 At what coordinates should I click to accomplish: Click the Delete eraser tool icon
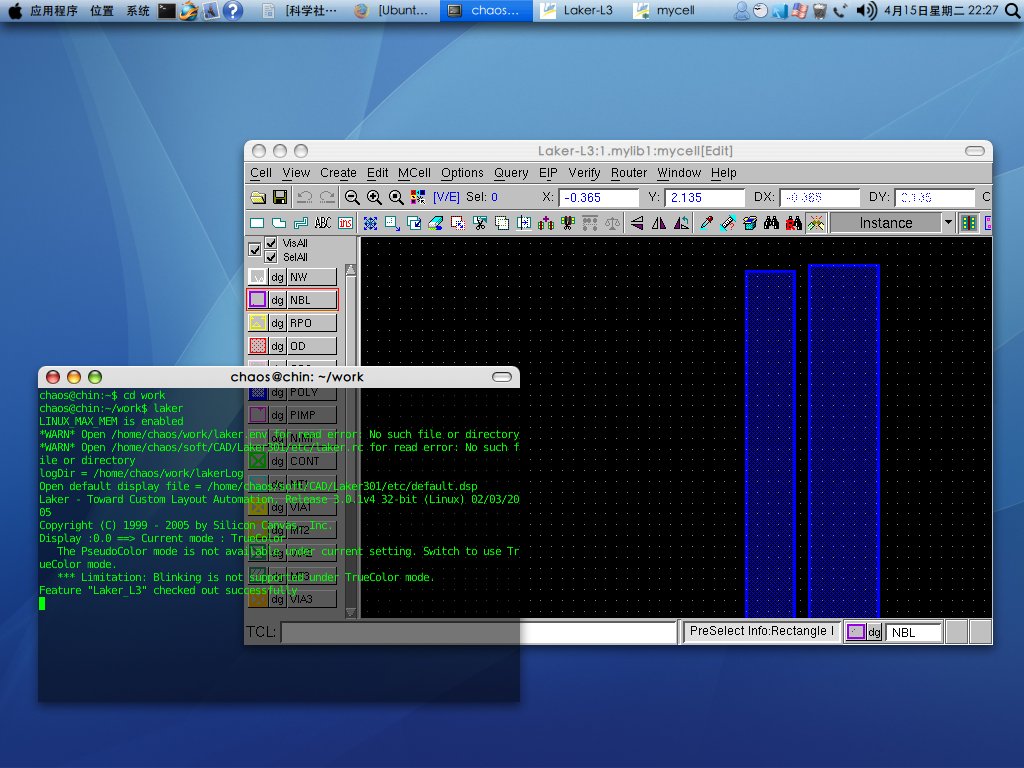pos(436,223)
